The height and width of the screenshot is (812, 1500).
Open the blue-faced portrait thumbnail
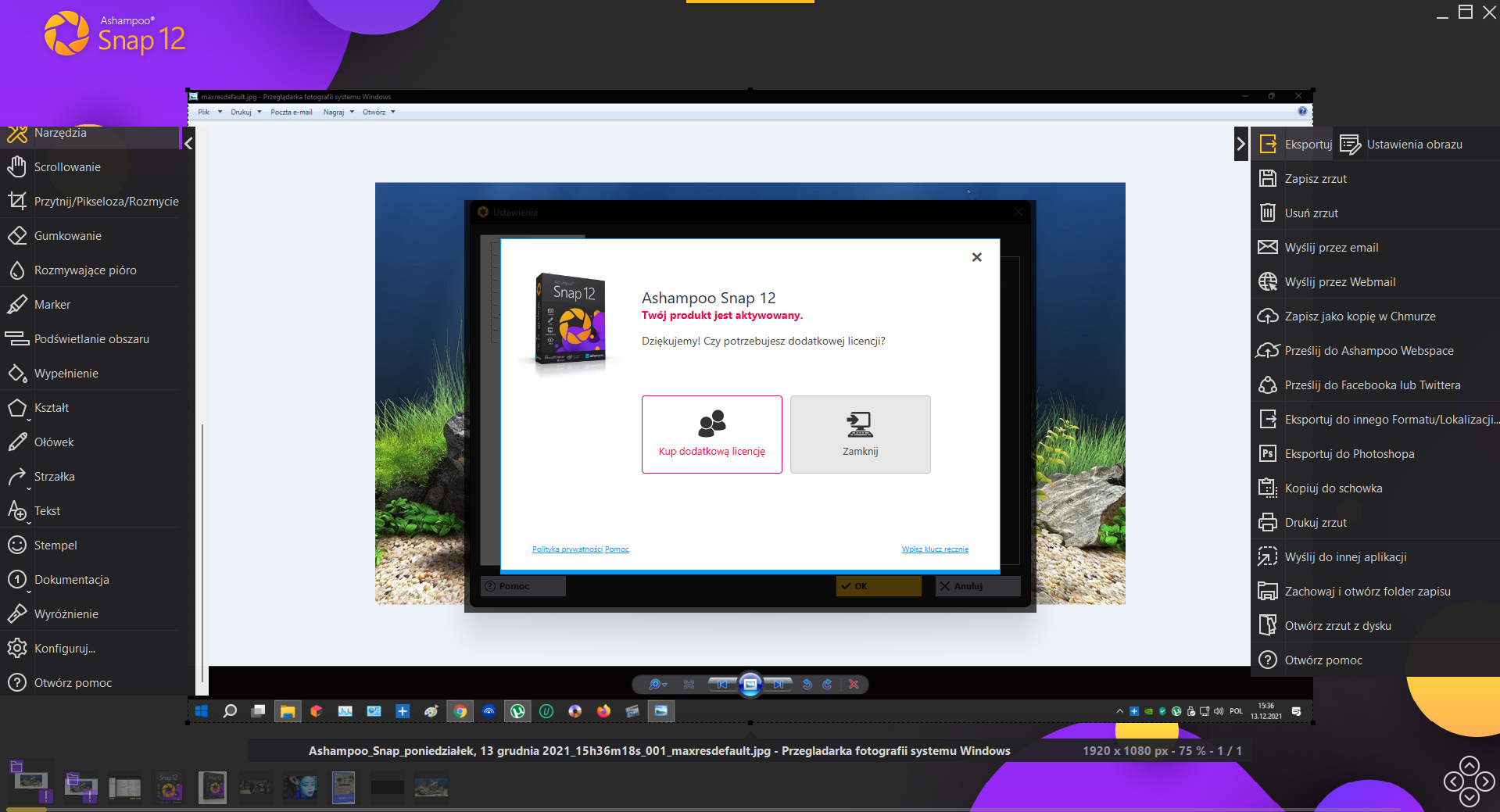pyautogui.click(x=300, y=787)
